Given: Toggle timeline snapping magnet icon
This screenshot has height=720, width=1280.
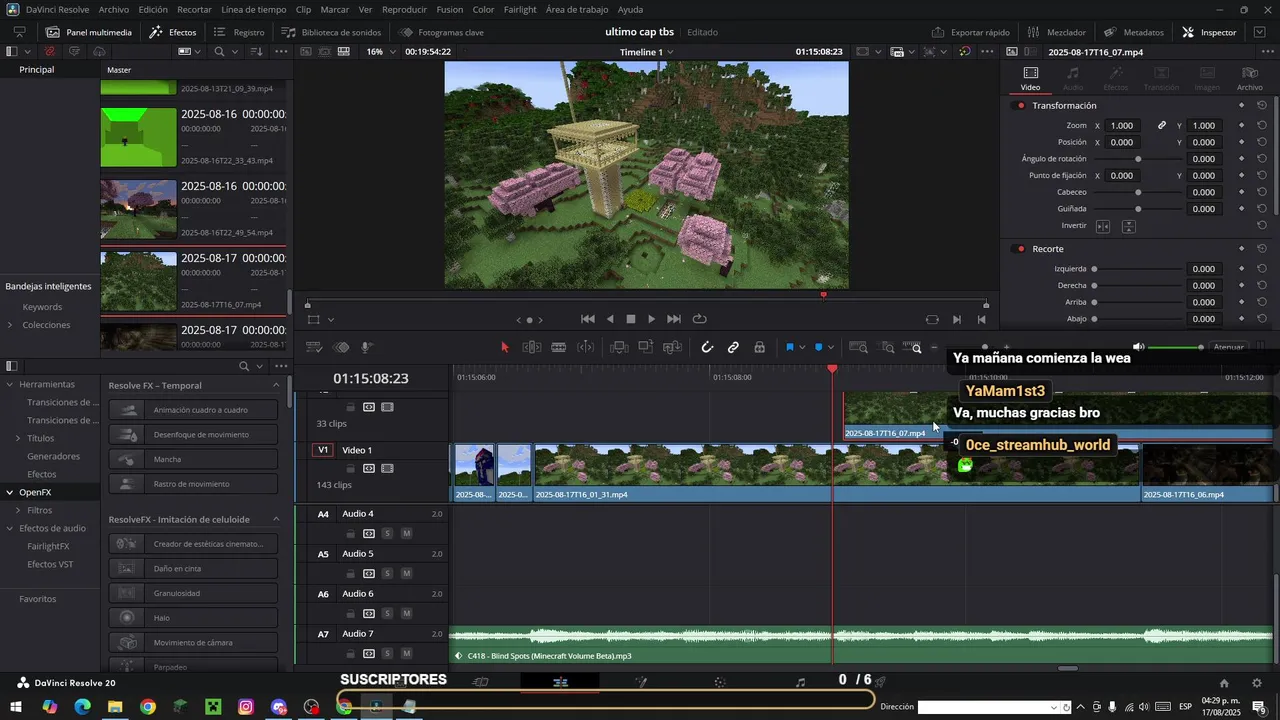Looking at the screenshot, I should tap(707, 347).
